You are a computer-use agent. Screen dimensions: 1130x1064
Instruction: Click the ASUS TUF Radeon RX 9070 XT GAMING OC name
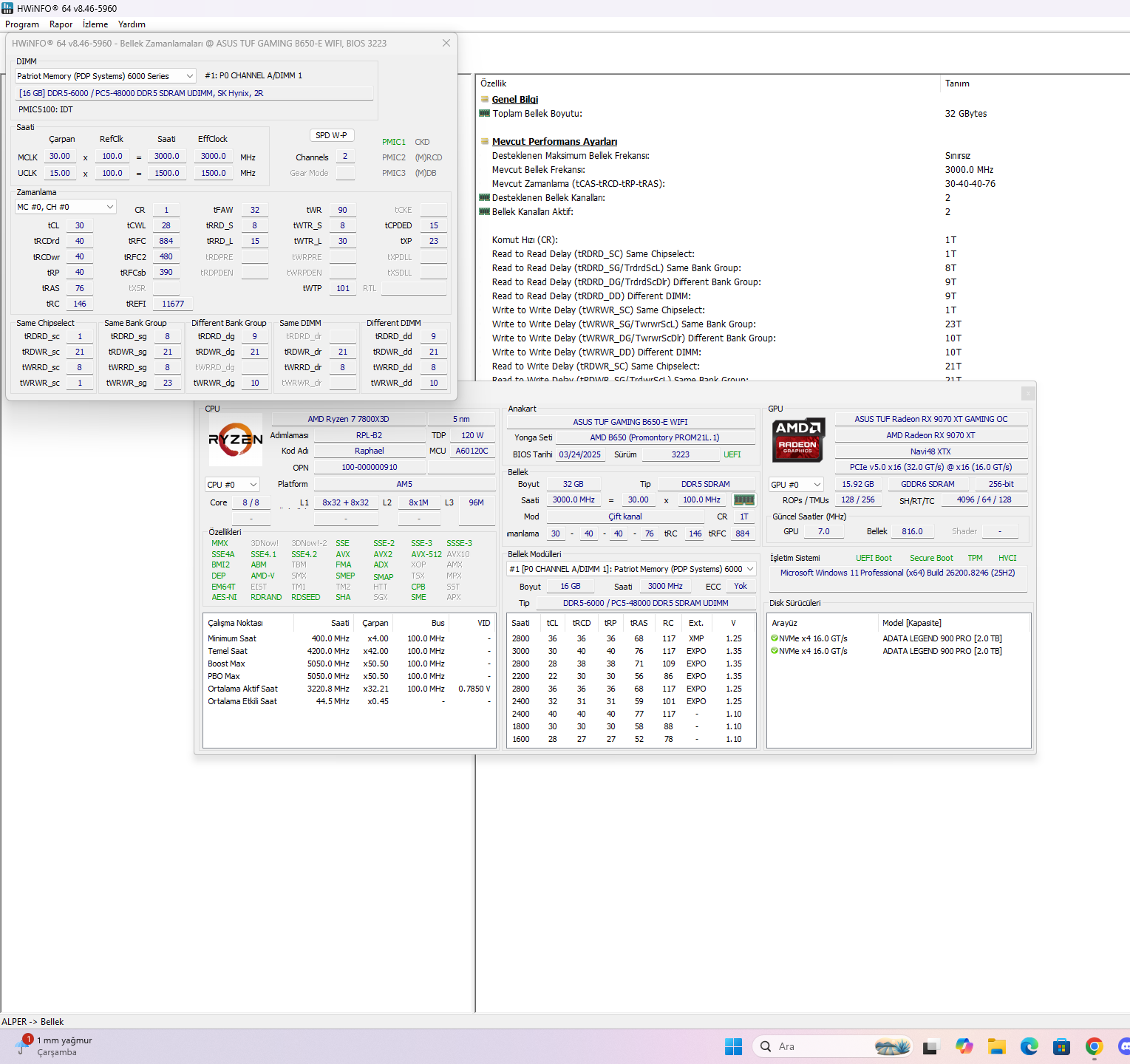pyautogui.click(x=931, y=419)
